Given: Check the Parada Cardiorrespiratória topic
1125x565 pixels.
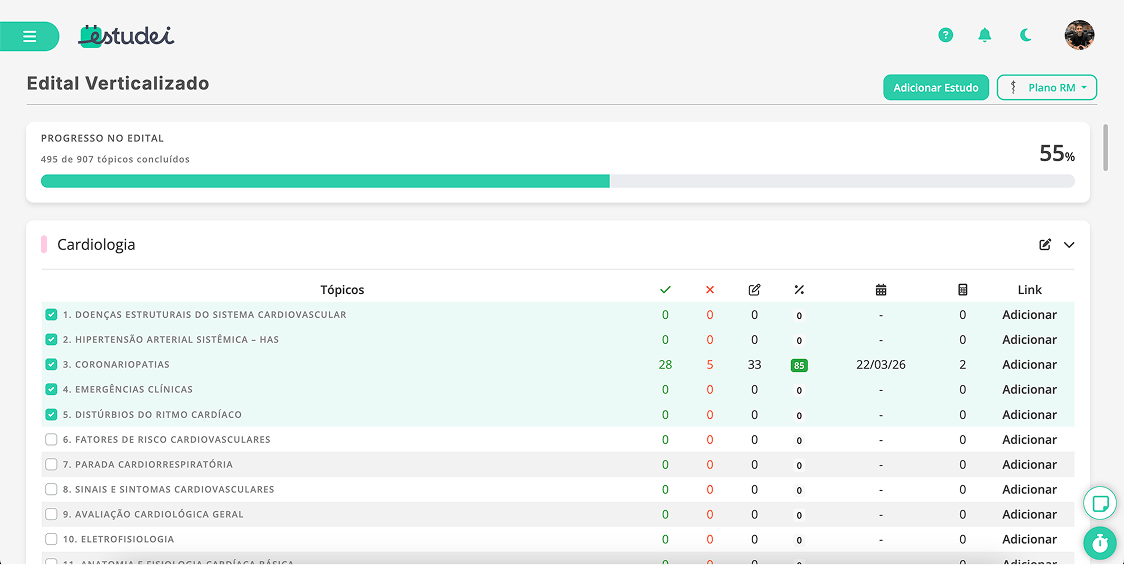Looking at the screenshot, I should [x=51, y=465].
